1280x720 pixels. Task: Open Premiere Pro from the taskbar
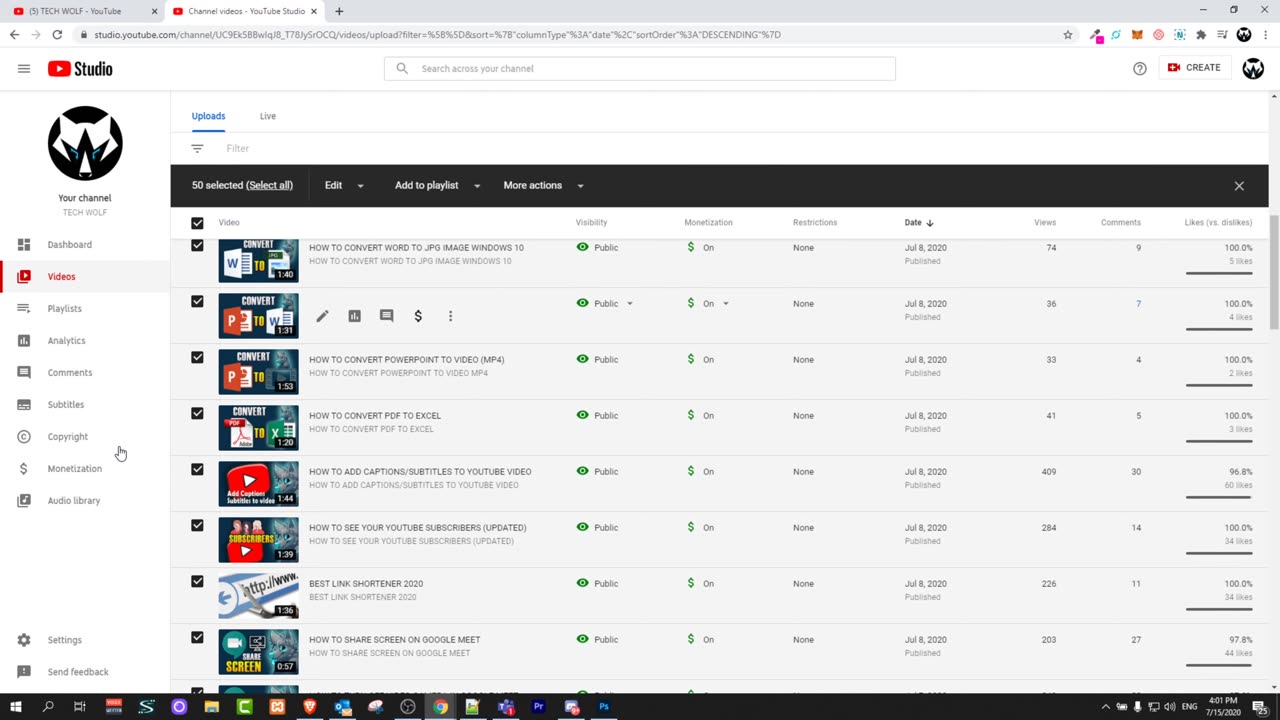(538, 707)
